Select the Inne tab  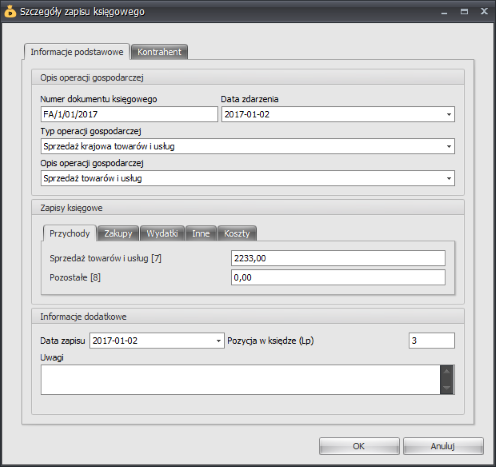tap(201, 233)
